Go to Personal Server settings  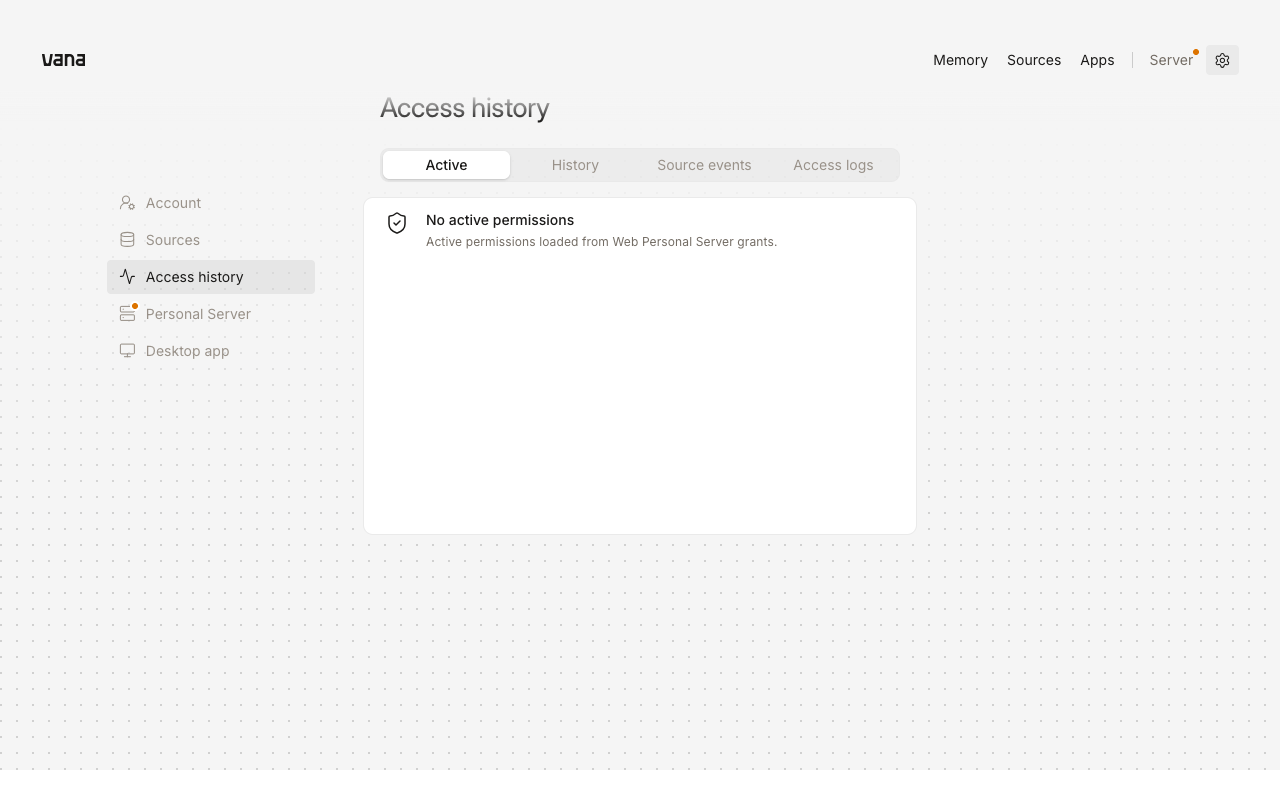[x=211, y=314]
